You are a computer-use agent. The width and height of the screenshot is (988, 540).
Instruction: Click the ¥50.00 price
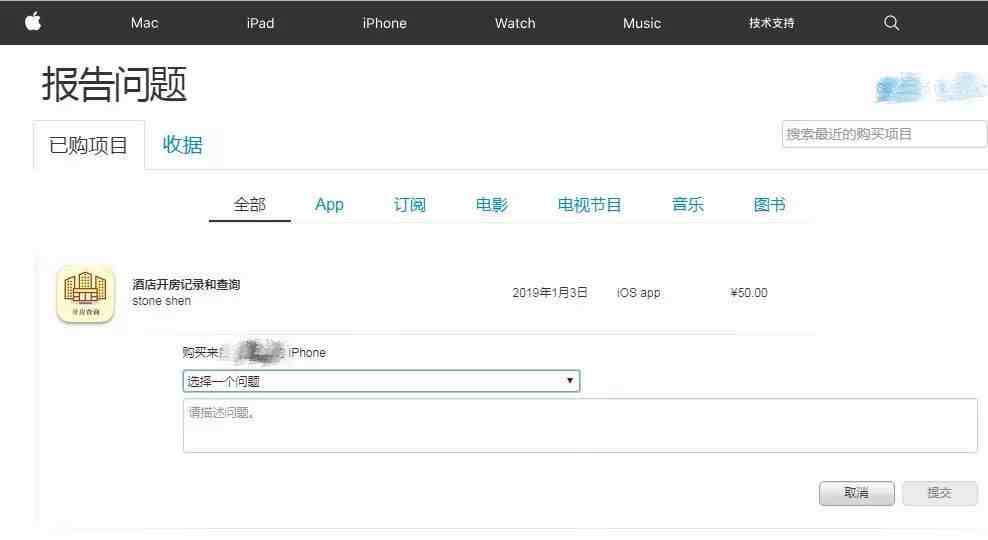(x=749, y=293)
